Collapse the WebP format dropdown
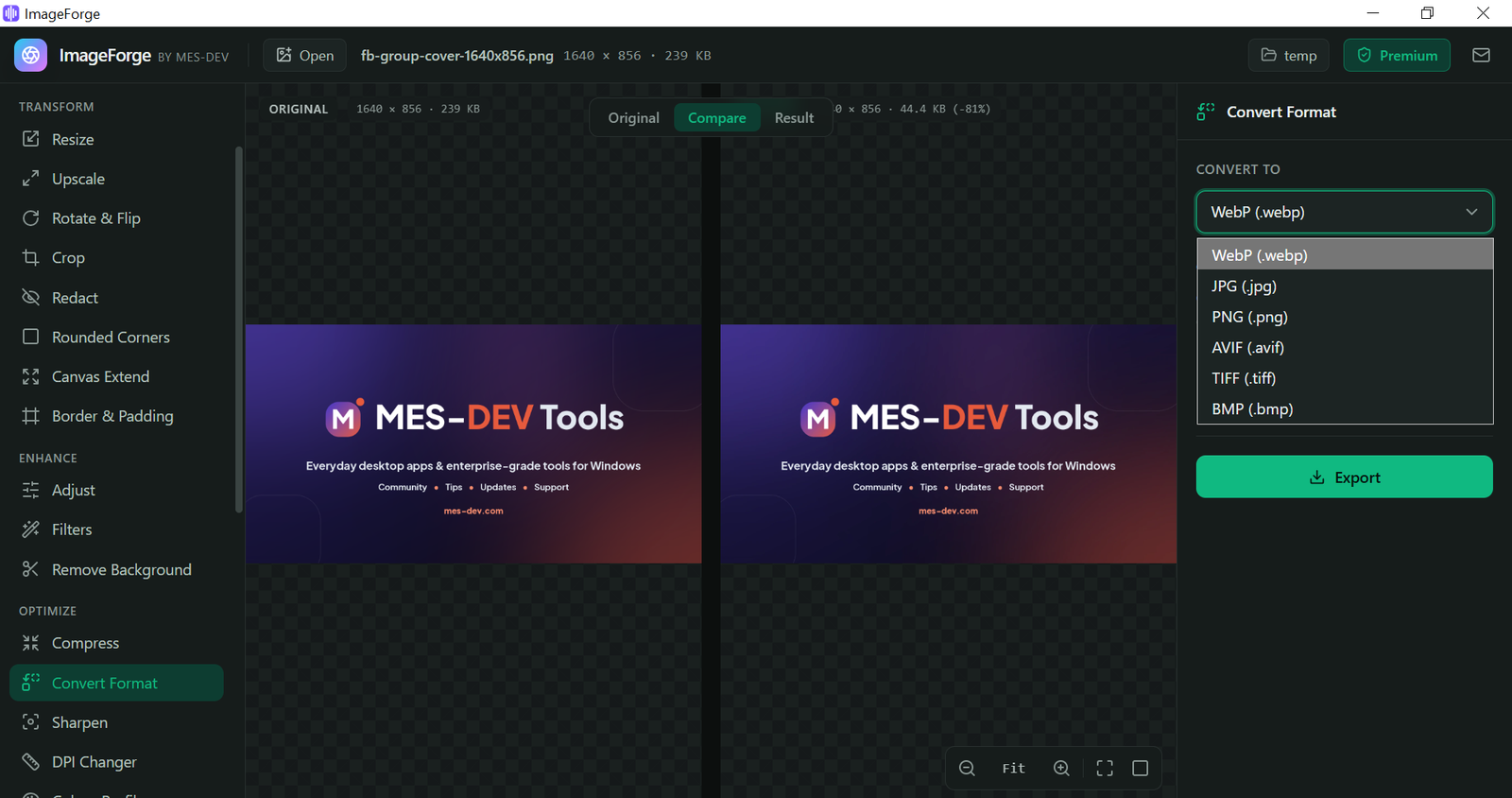1512x798 pixels. (1344, 212)
